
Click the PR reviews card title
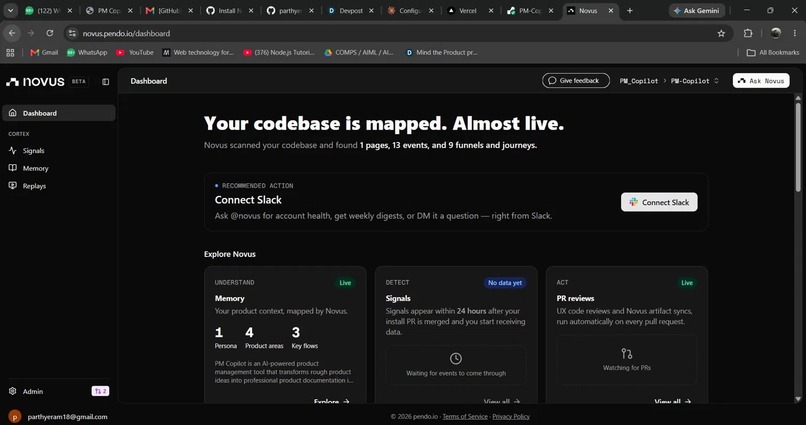(x=575, y=298)
